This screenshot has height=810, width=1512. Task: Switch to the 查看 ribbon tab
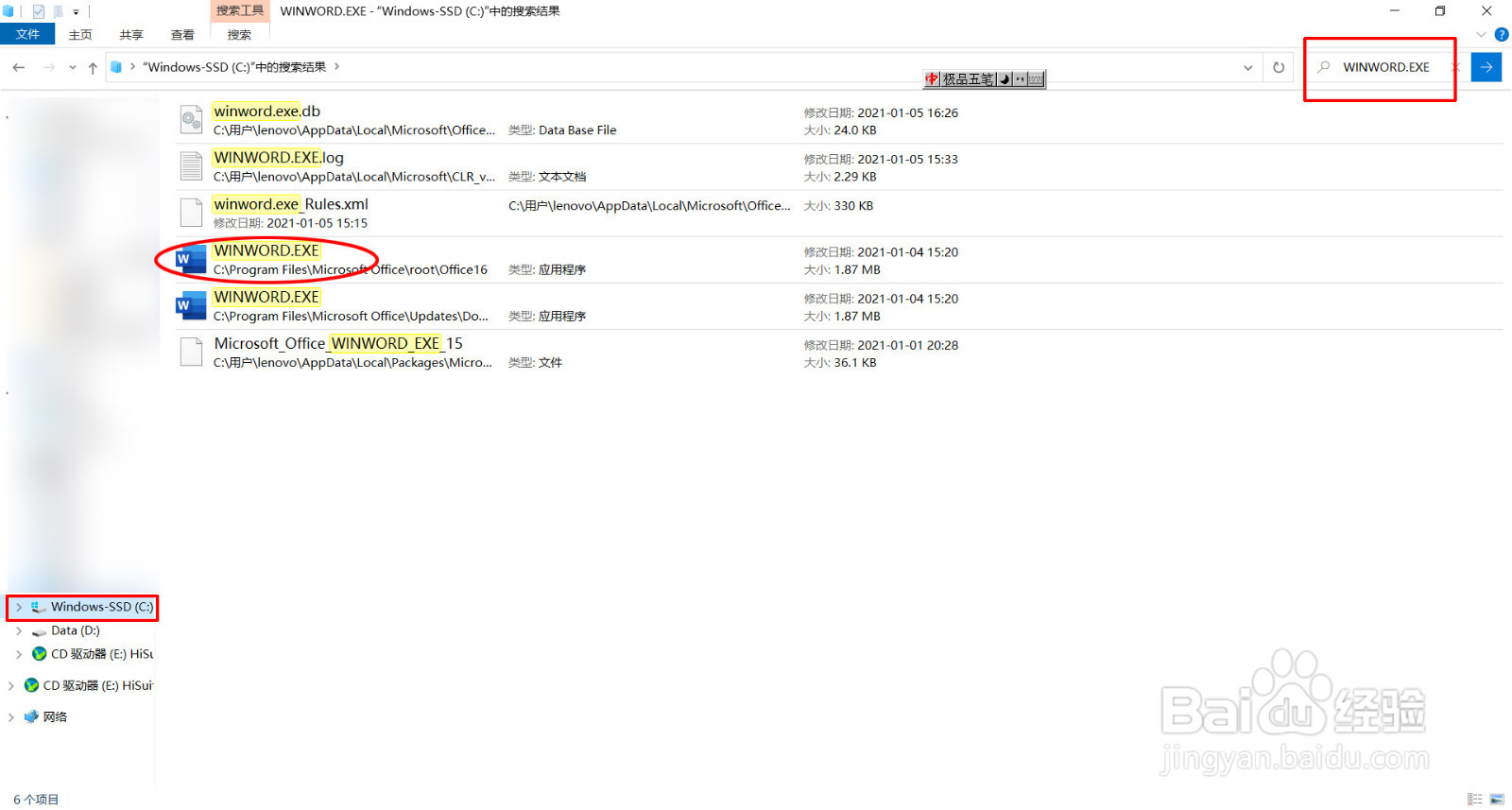(x=182, y=34)
